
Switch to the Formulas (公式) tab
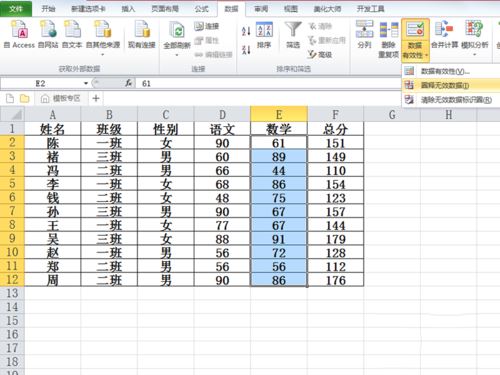(201, 9)
